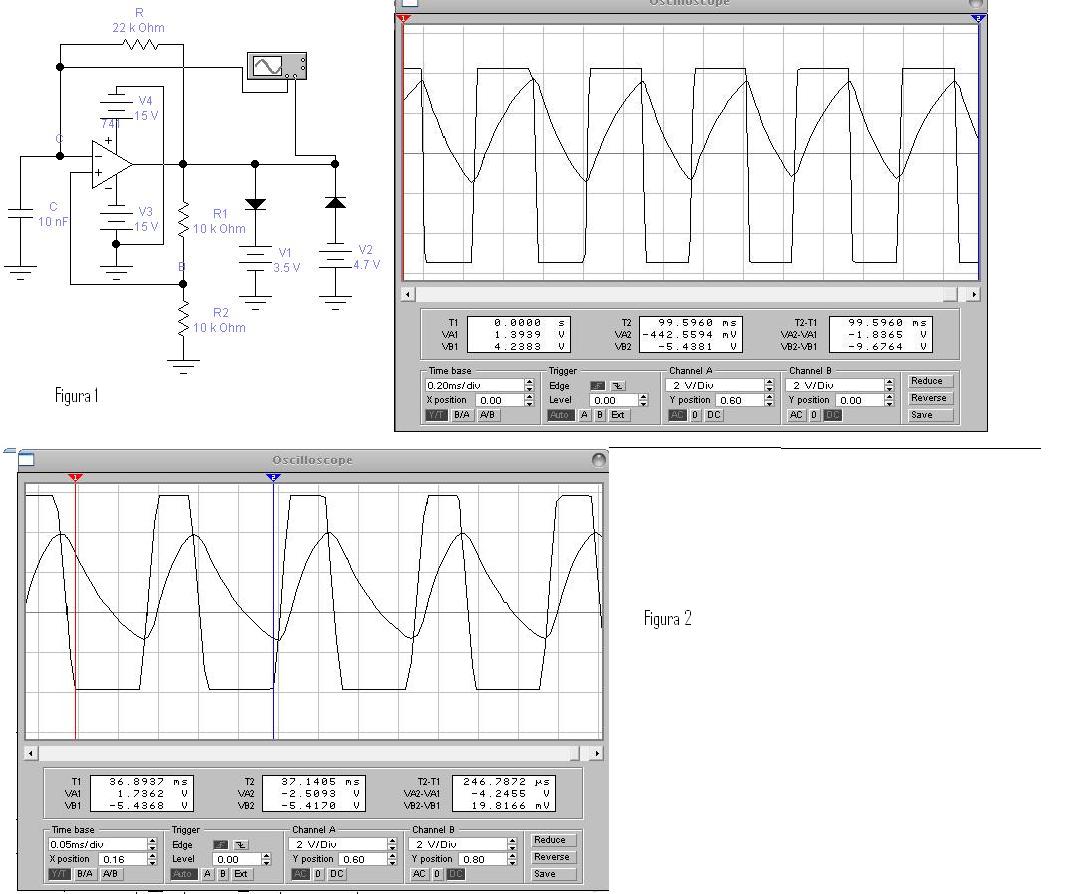Select falling edge trigger on 0.20ms/div oscilloscope
The width and height of the screenshot is (1087, 894).
pyautogui.click(x=617, y=385)
